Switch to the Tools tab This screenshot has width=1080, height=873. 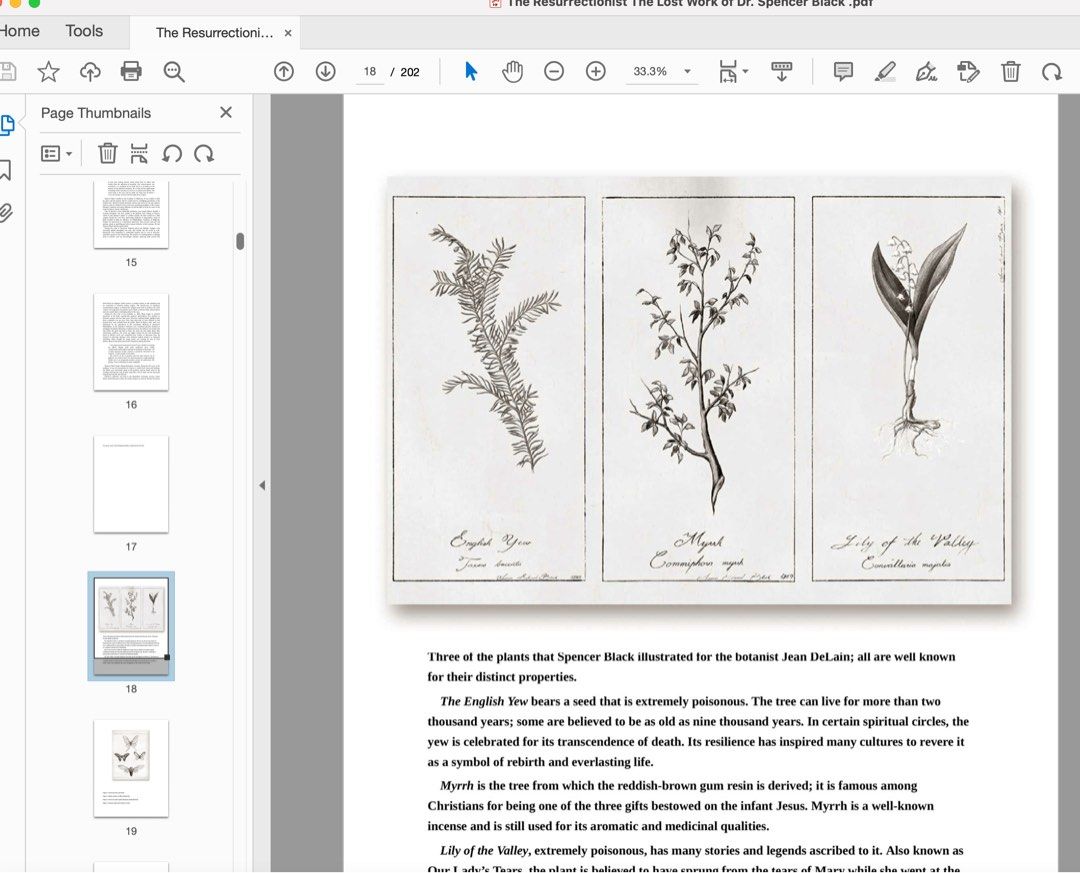(x=84, y=31)
